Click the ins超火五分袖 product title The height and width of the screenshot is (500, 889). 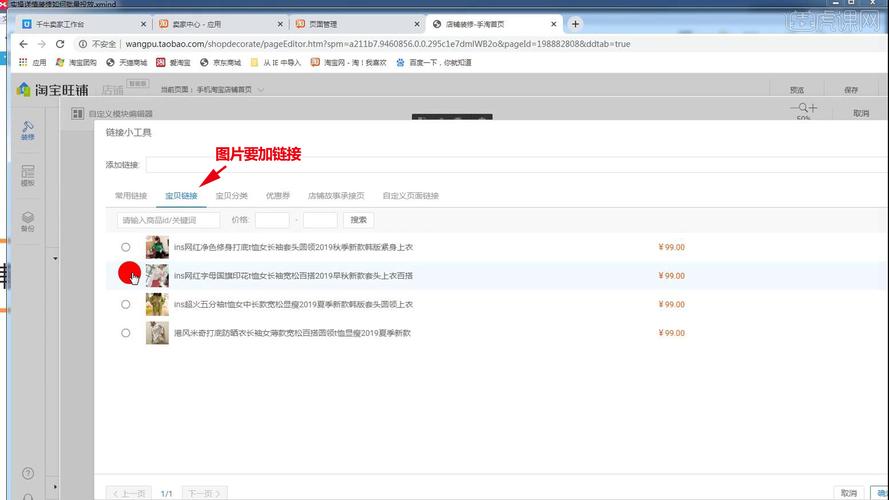point(293,304)
